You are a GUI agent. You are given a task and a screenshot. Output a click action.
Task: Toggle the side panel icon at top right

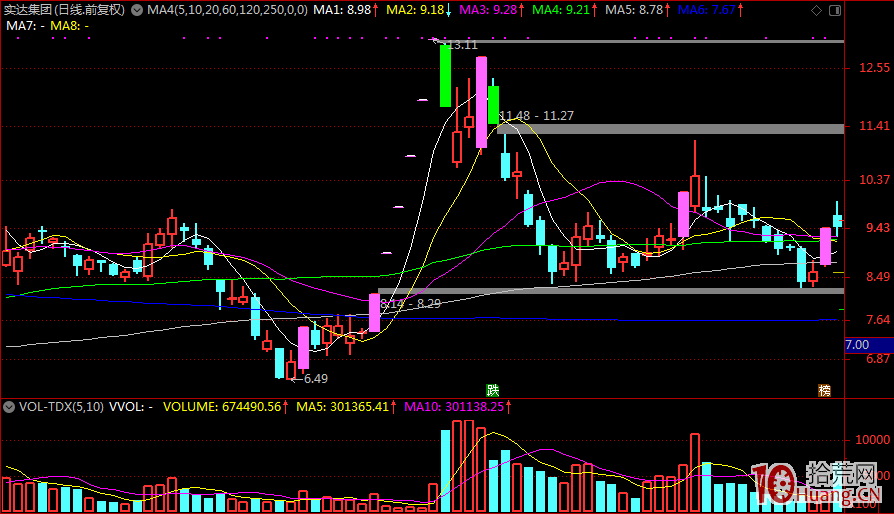point(835,10)
